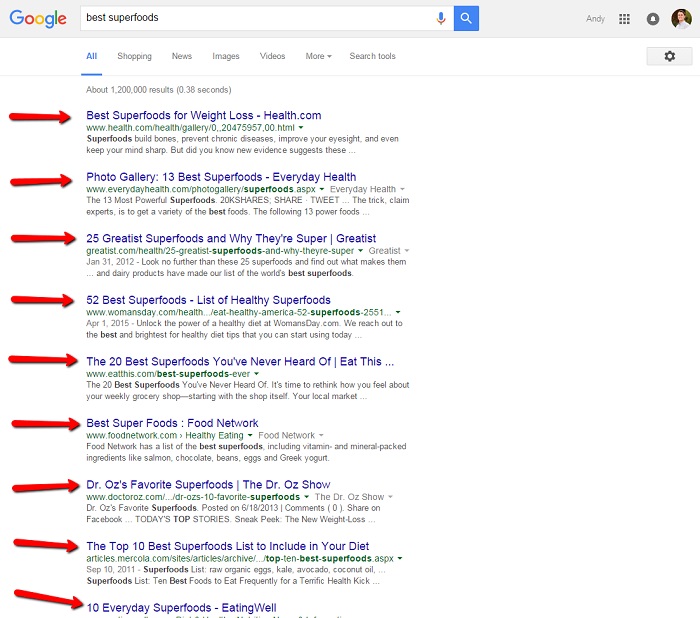Expand the greatist.com URL dropdown arrow

coord(360,251)
